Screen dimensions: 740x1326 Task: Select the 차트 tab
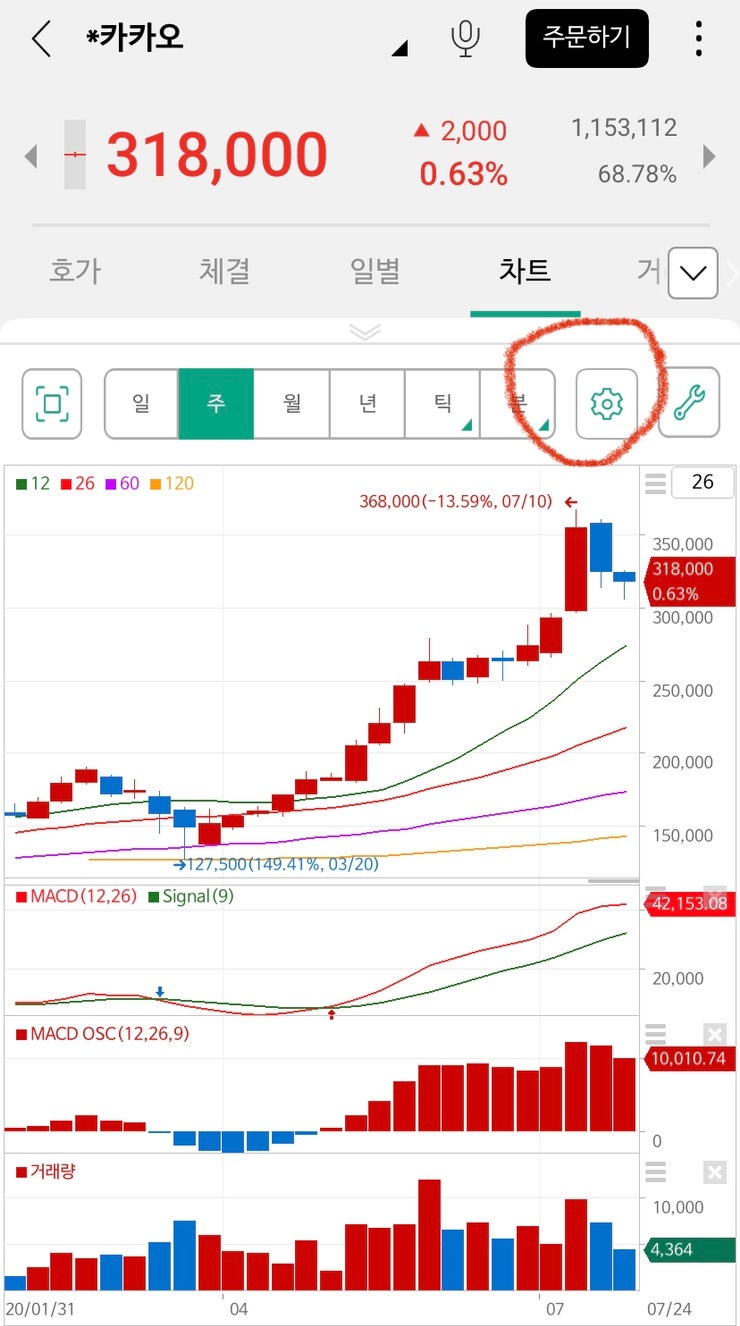pyautogui.click(x=525, y=271)
